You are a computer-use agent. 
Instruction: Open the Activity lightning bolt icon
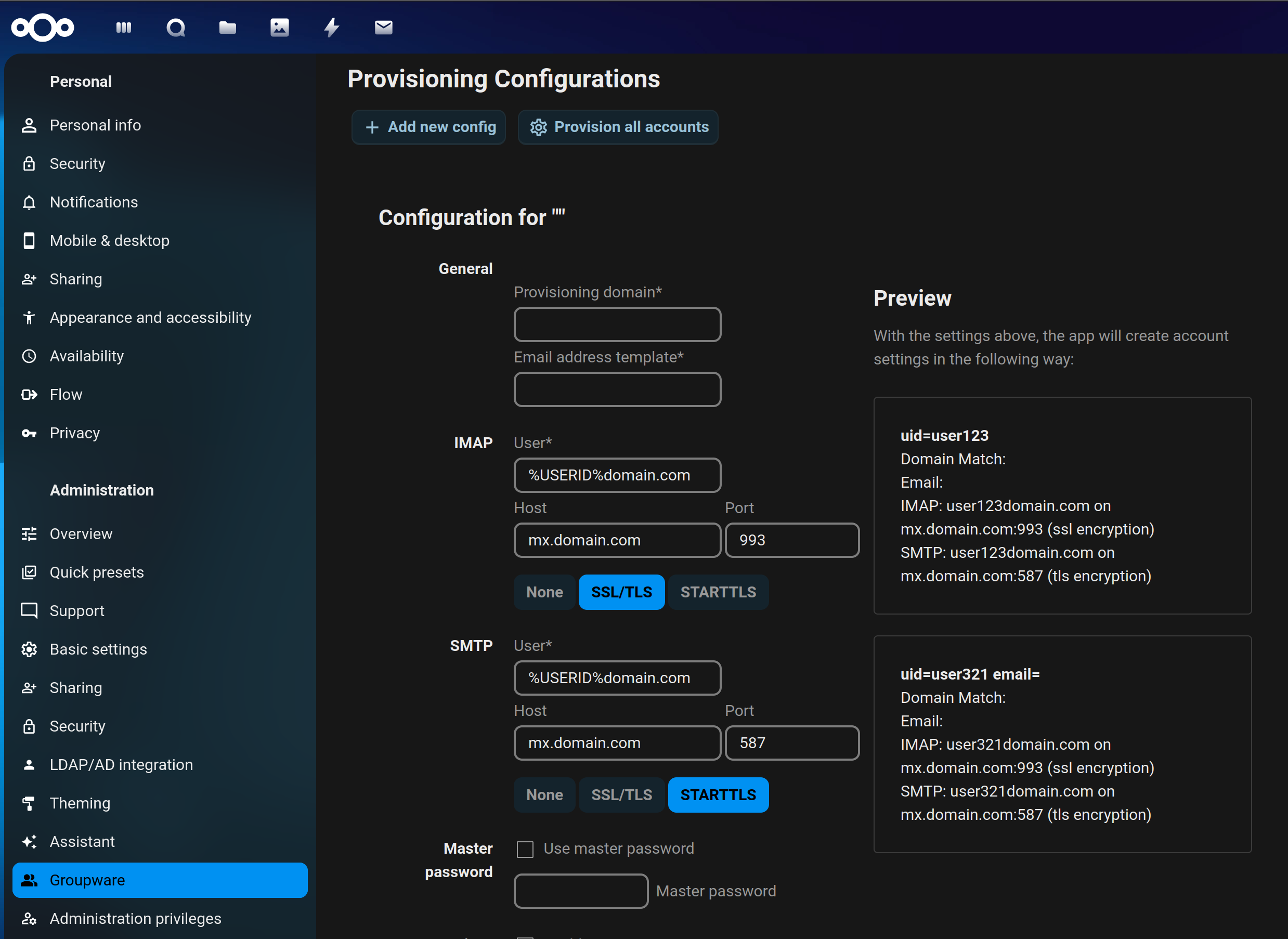331,27
